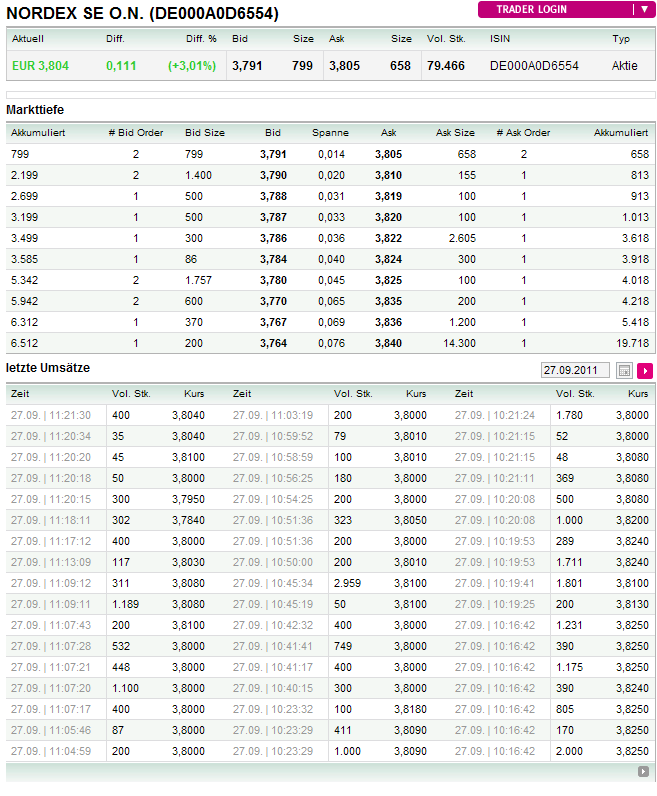The height and width of the screenshot is (796, 657).
Task: Click ask price 3,822
Action: coord(388,238)
